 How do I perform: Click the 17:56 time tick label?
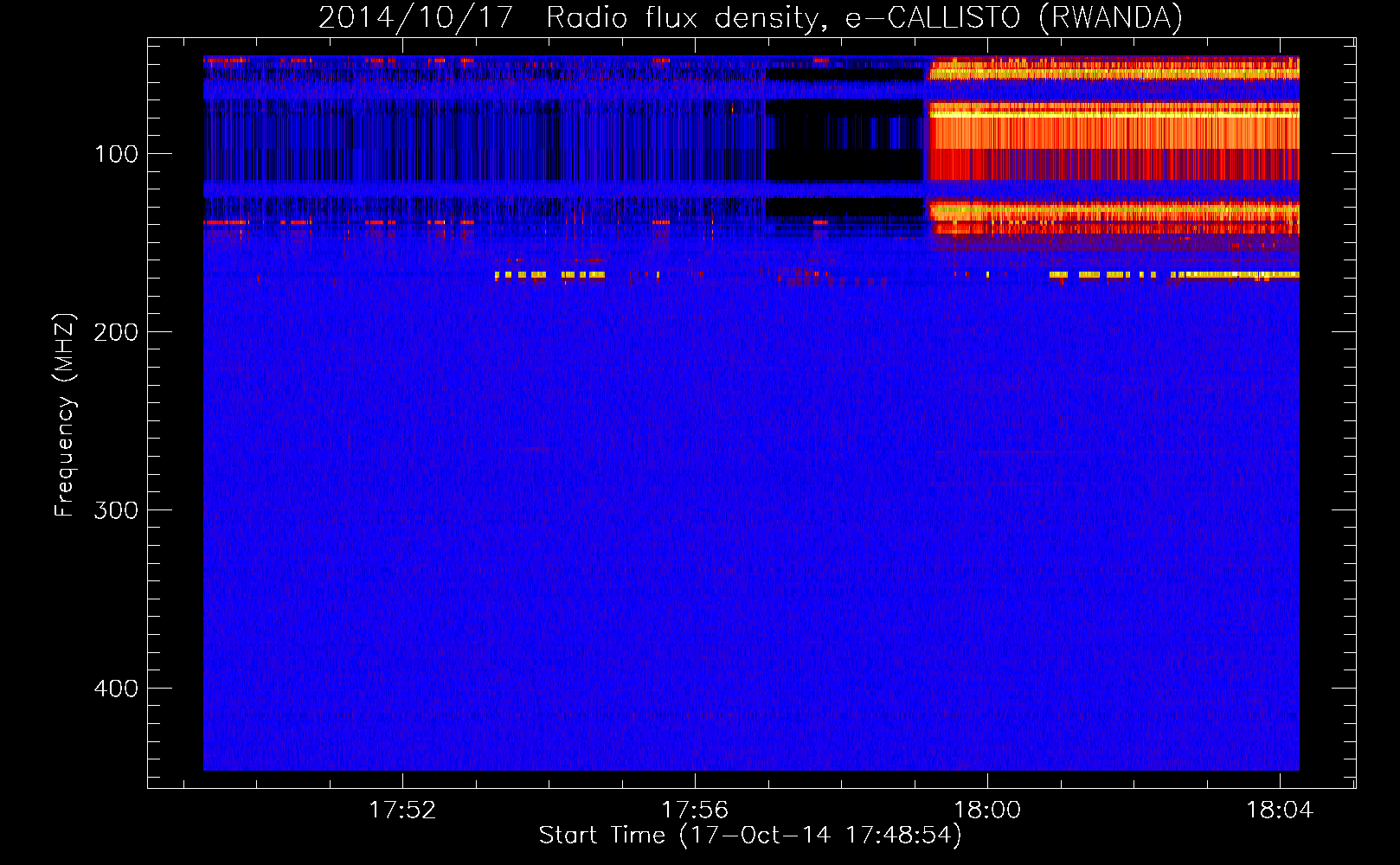695,811
